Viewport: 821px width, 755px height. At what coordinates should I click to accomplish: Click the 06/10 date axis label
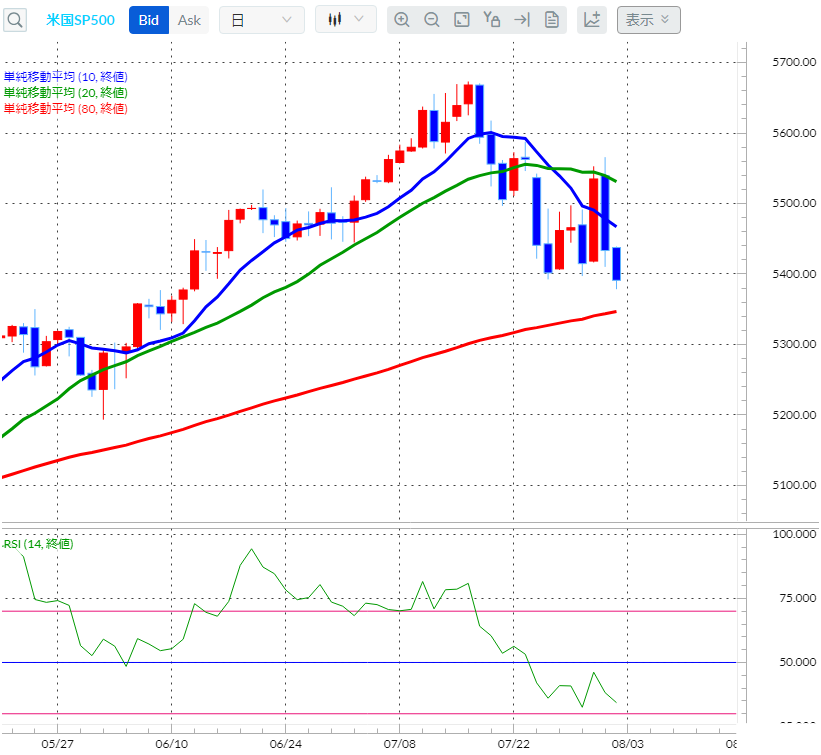172,744
